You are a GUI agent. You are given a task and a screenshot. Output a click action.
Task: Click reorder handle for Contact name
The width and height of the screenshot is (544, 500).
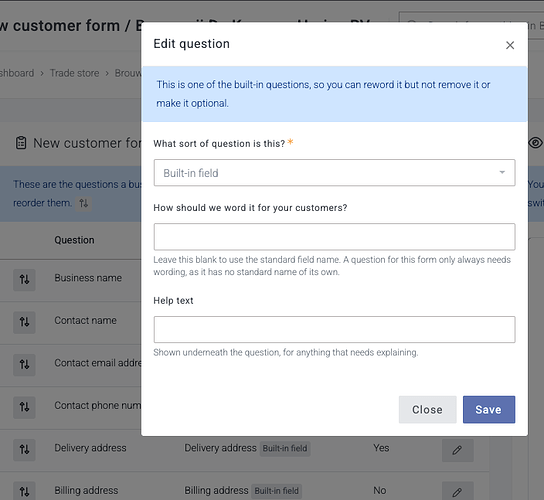(24, 322)
